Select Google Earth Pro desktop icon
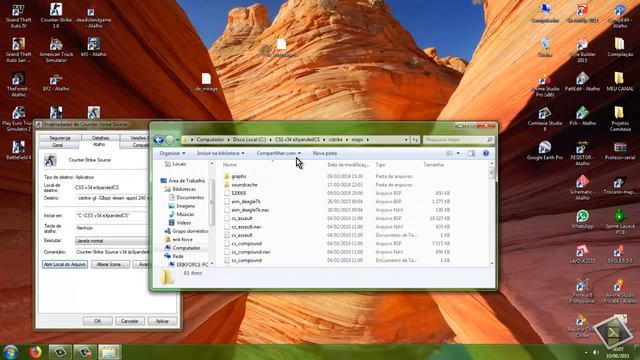The image size is (640, 360). tap(544, 150)
